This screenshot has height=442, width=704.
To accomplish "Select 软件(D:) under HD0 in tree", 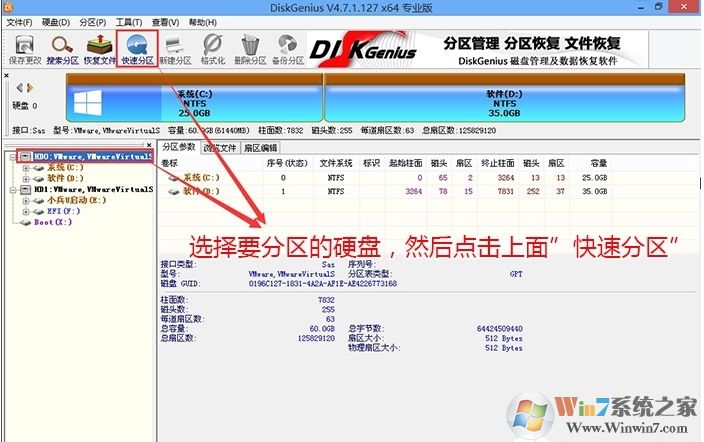I will 65,178.
